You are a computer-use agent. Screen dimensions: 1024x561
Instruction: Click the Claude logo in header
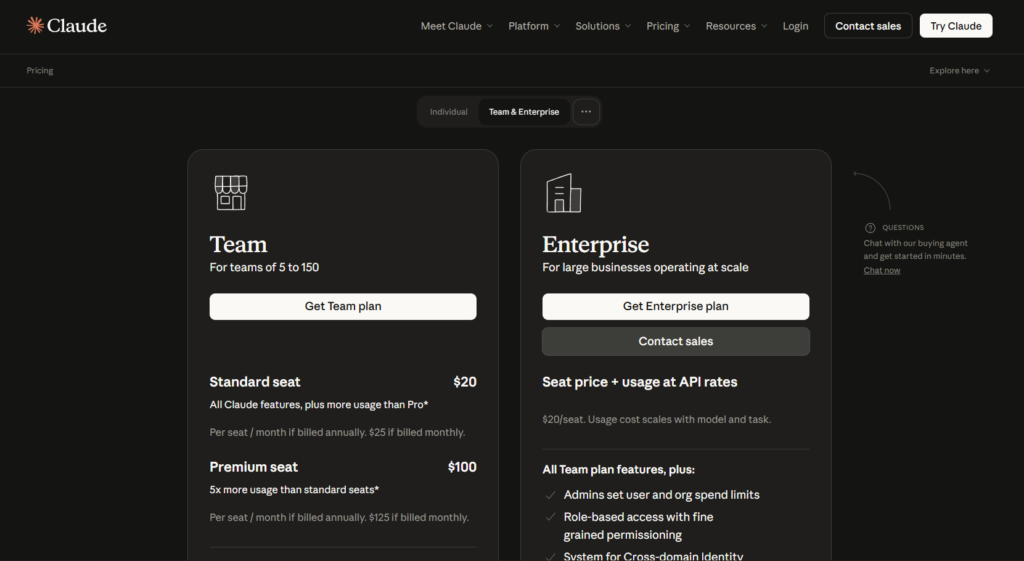67,25
